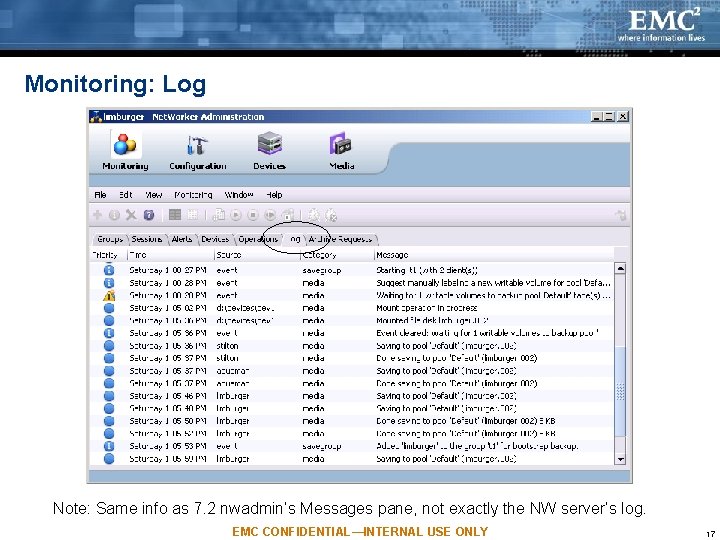Minimize the NetWorker Administration window

(x=596, y=117)
